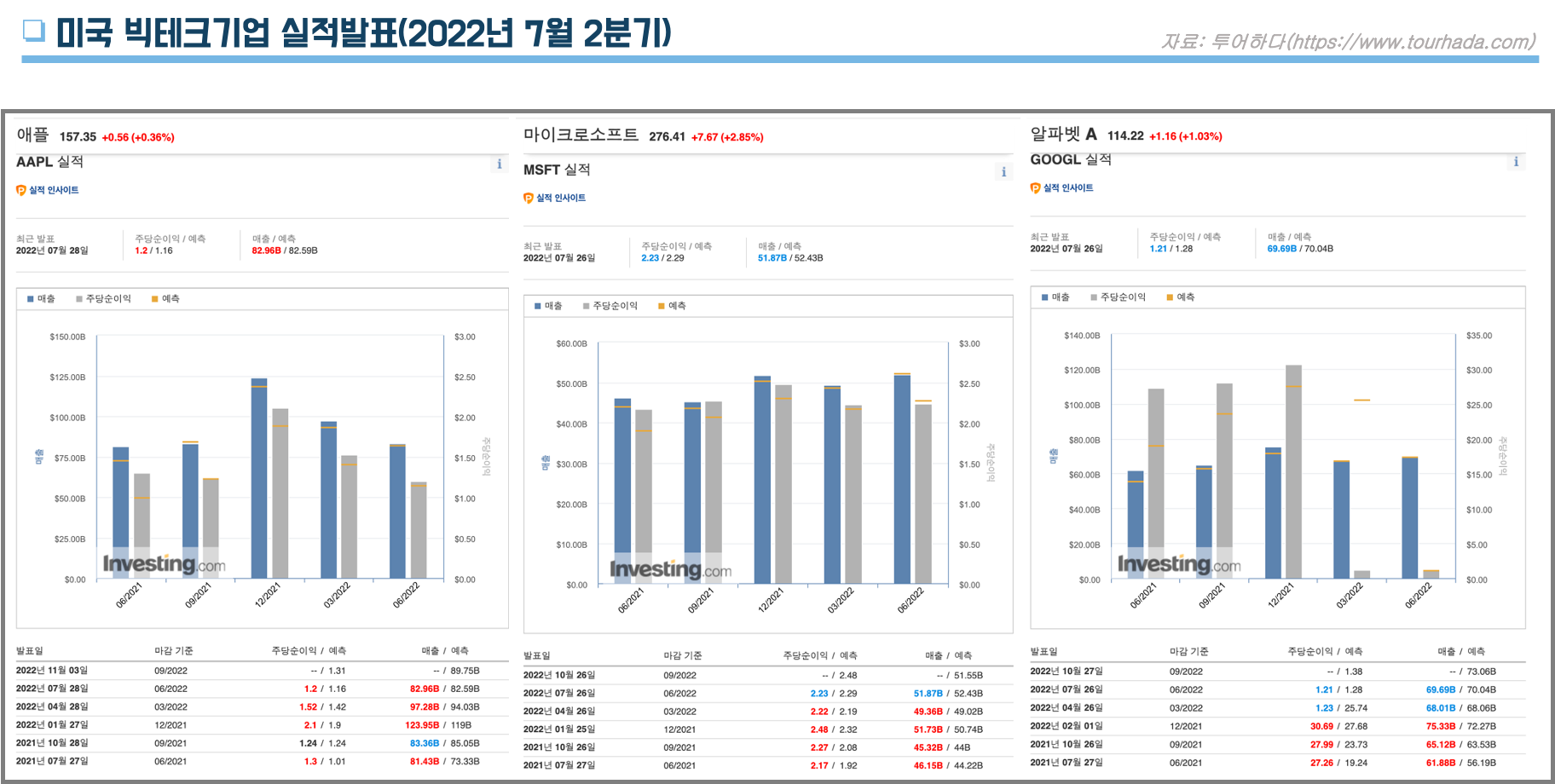This screenshot has height=784, width=1555.
Task: Click Microsoft price change +7.67 (+2.85%)
Action: (x=727, y=137)
